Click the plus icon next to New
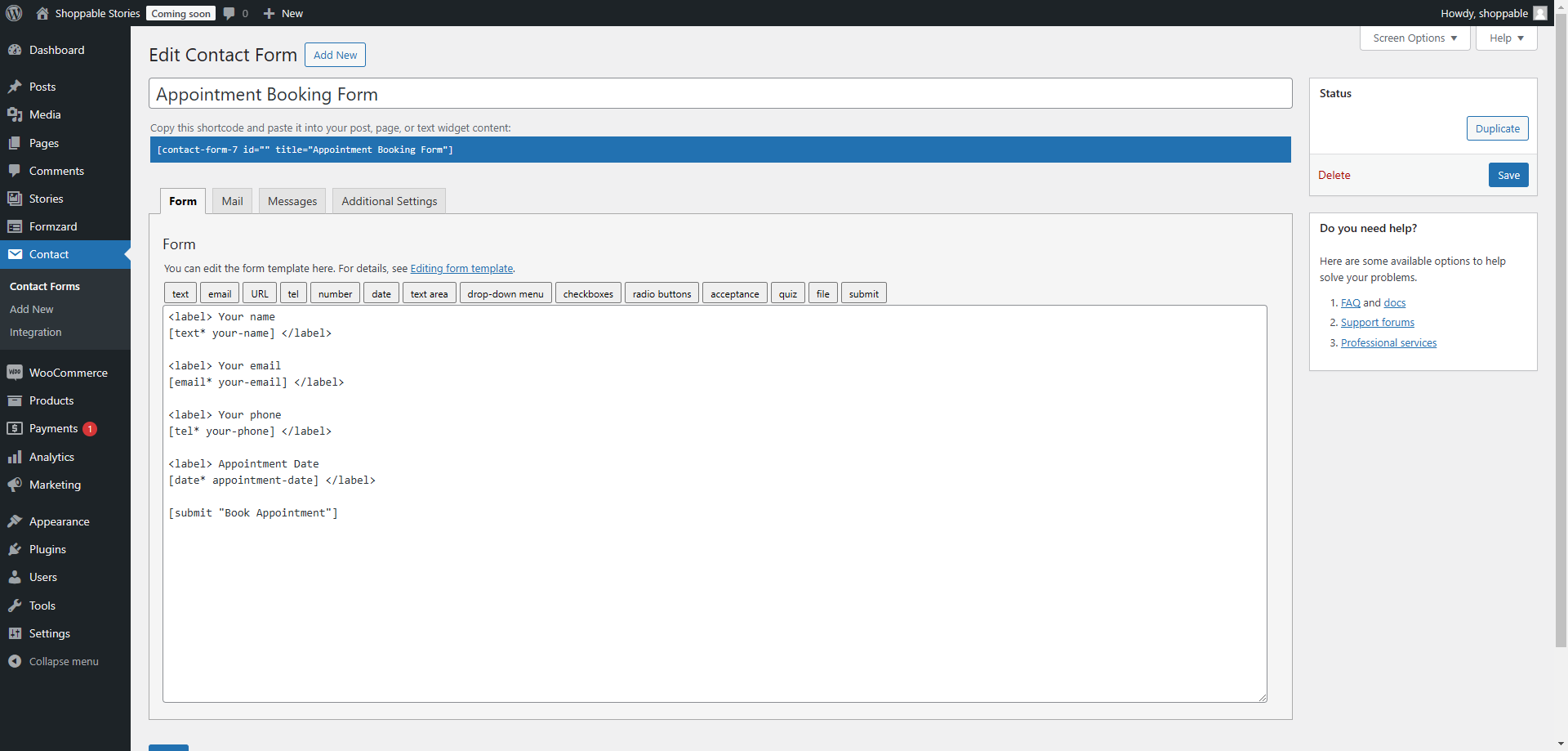Image resolution: width=1568 pixels, height=751 pixels. tap(269, 13)
